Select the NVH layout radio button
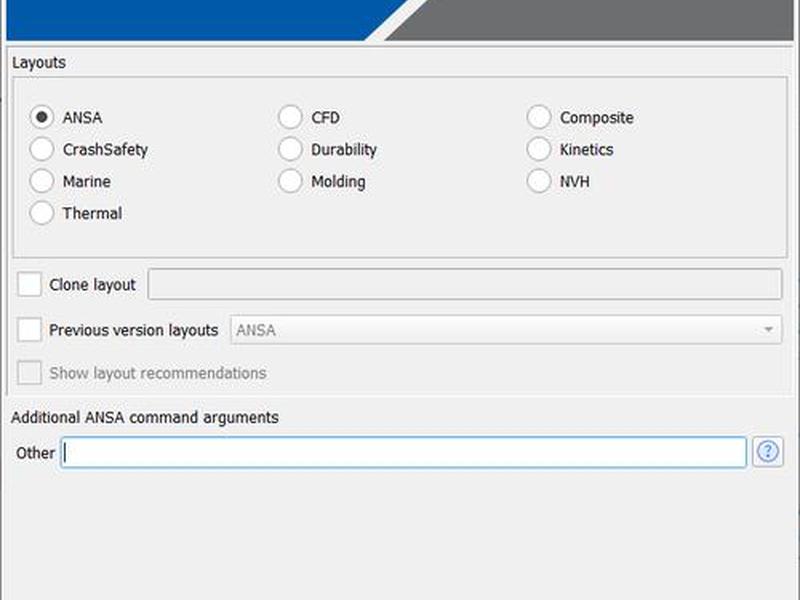The height and width of the screenshot is (600, 800). click(539, 181)
